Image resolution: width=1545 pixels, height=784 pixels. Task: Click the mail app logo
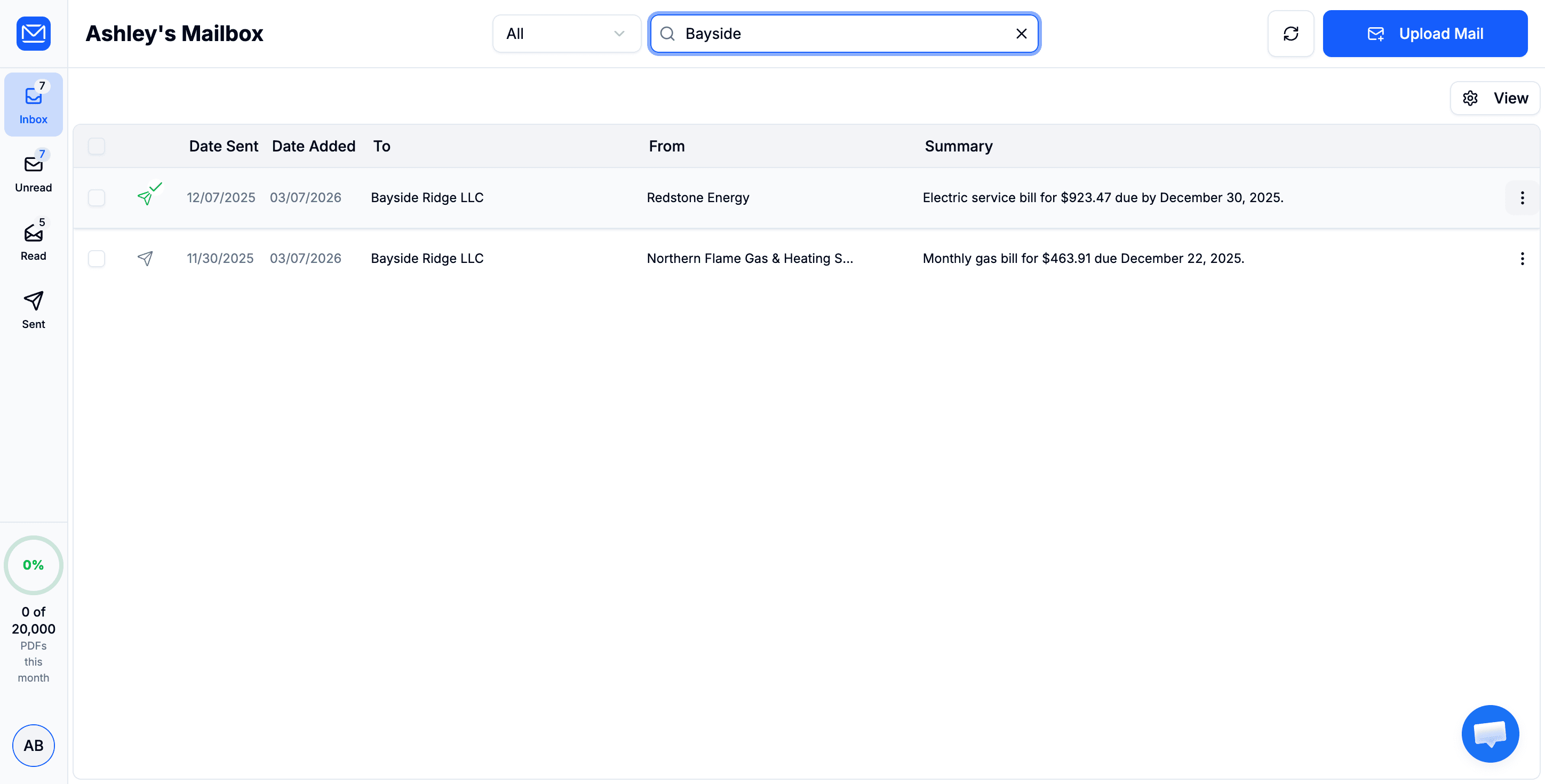(x=33, y=33)
